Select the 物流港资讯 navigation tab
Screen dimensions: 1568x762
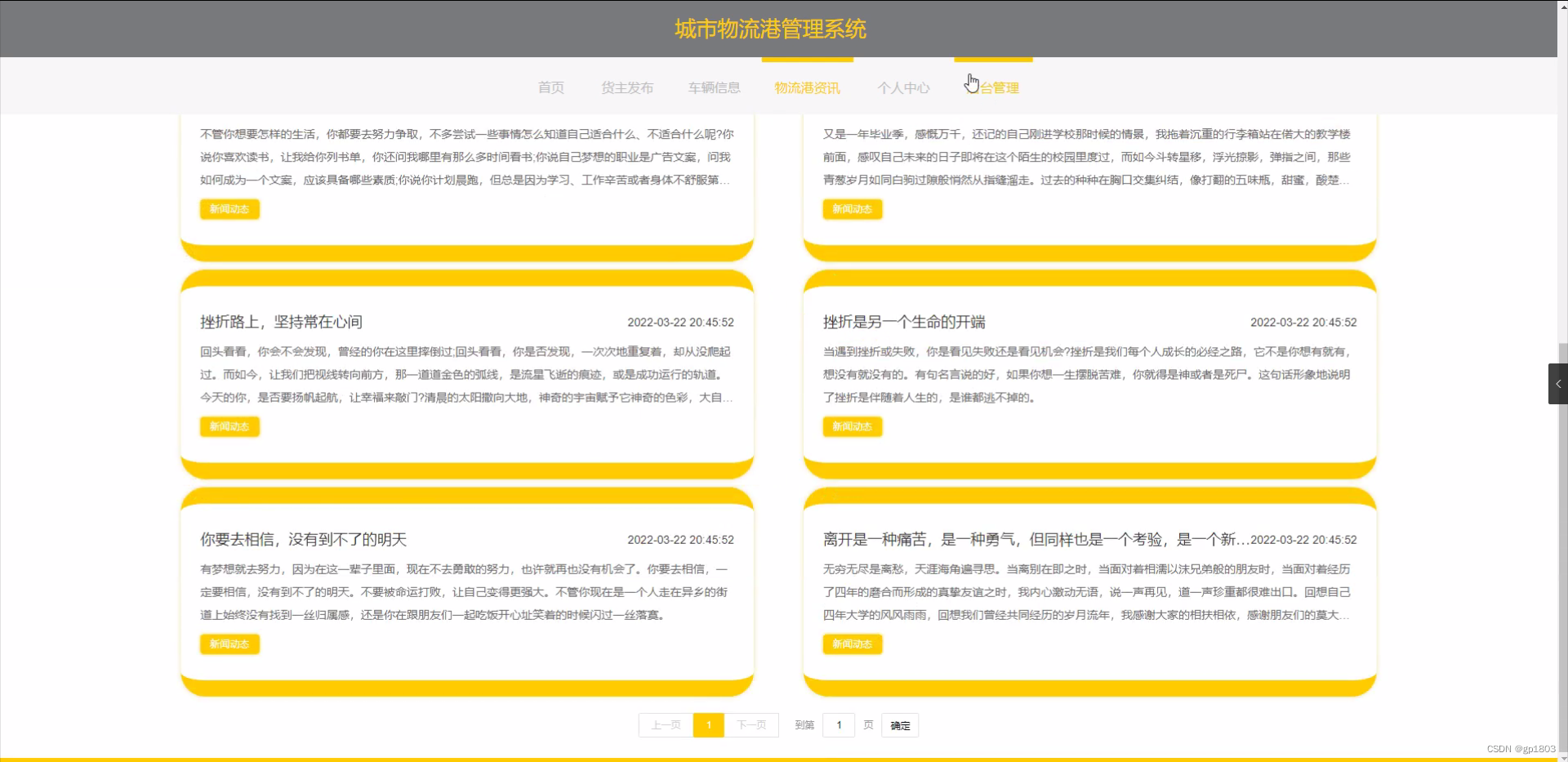click(x=807, y=87)
